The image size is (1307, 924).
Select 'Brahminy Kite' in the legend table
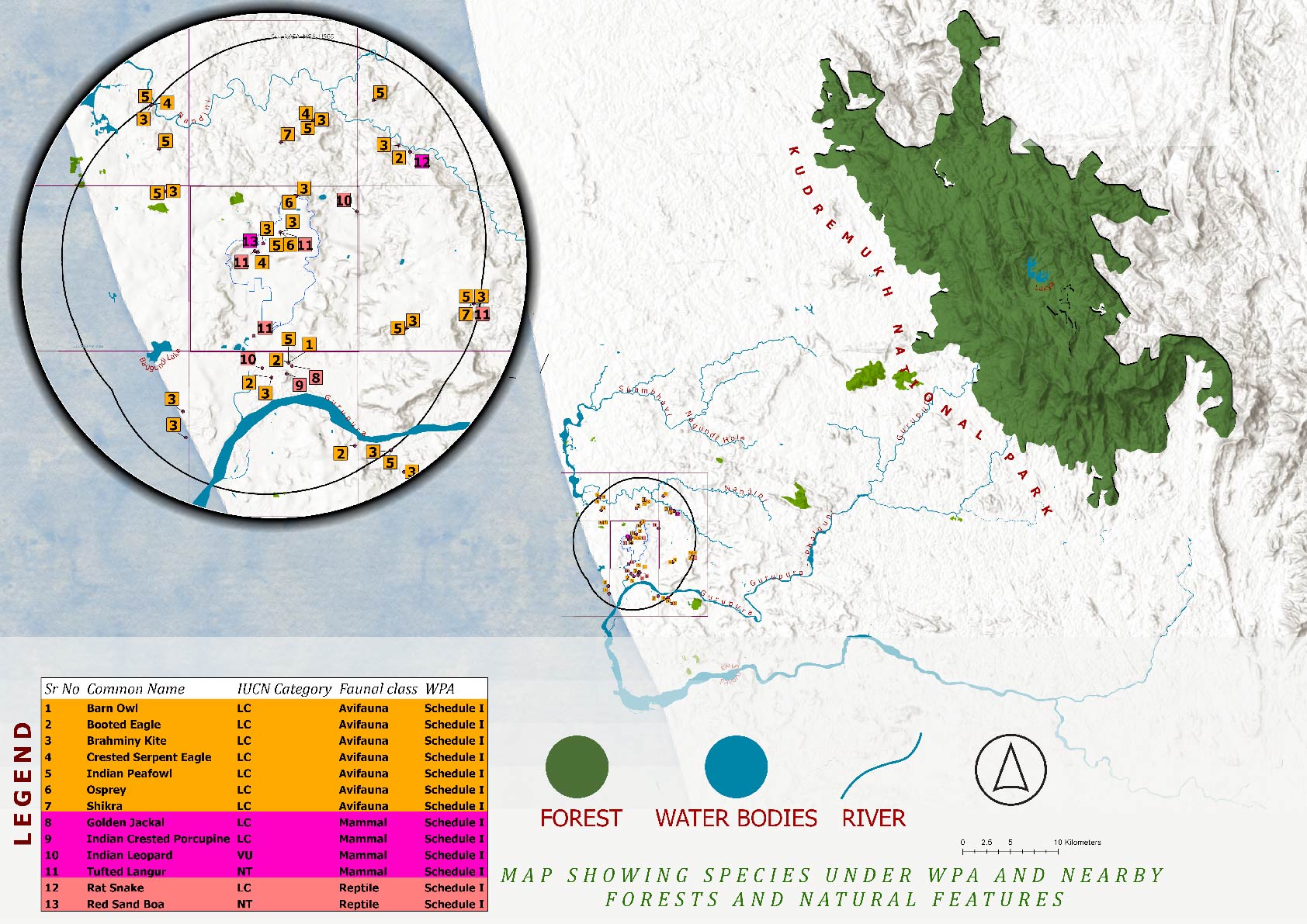pyautogui.click(x=127, y=741)
